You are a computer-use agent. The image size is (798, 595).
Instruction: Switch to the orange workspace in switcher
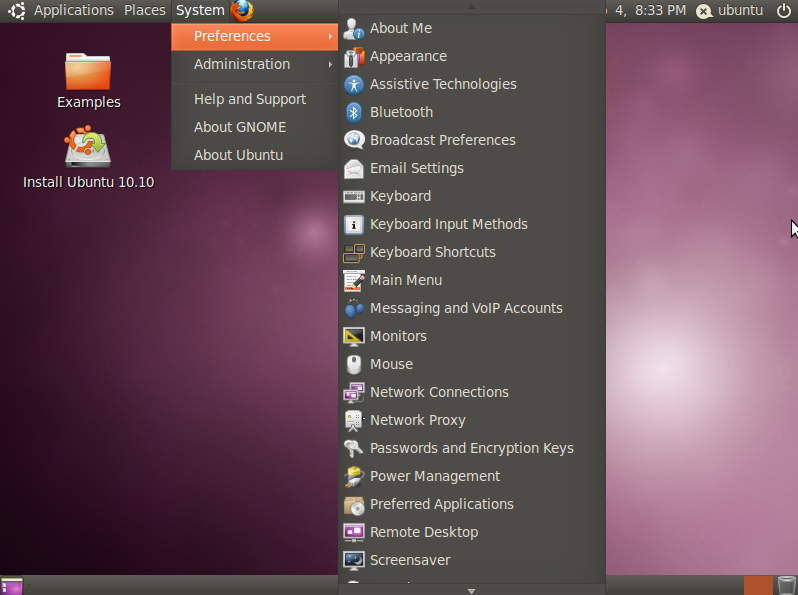[x=758, y=585]
